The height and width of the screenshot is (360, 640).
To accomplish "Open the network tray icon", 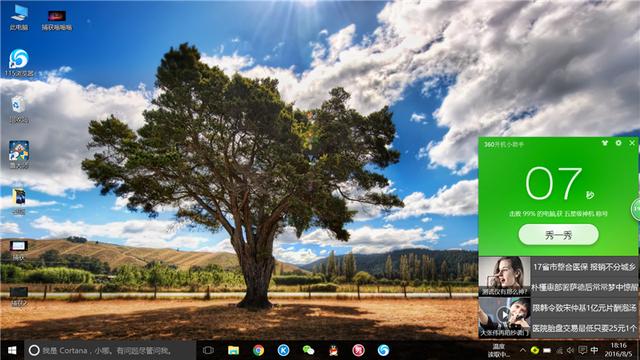I will pyautogui.click(x=559, y=350).
